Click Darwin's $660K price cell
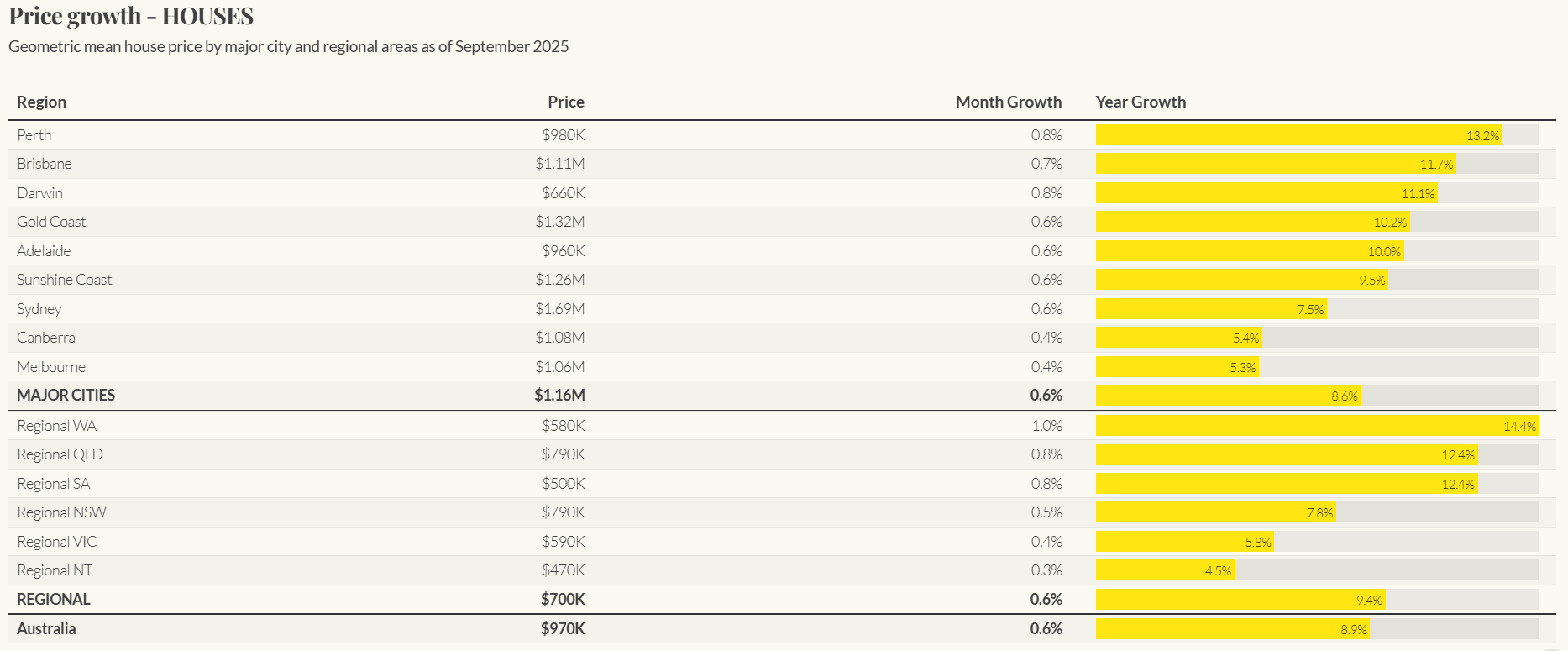Screen dimensions: 1568x651 [563, 193]
